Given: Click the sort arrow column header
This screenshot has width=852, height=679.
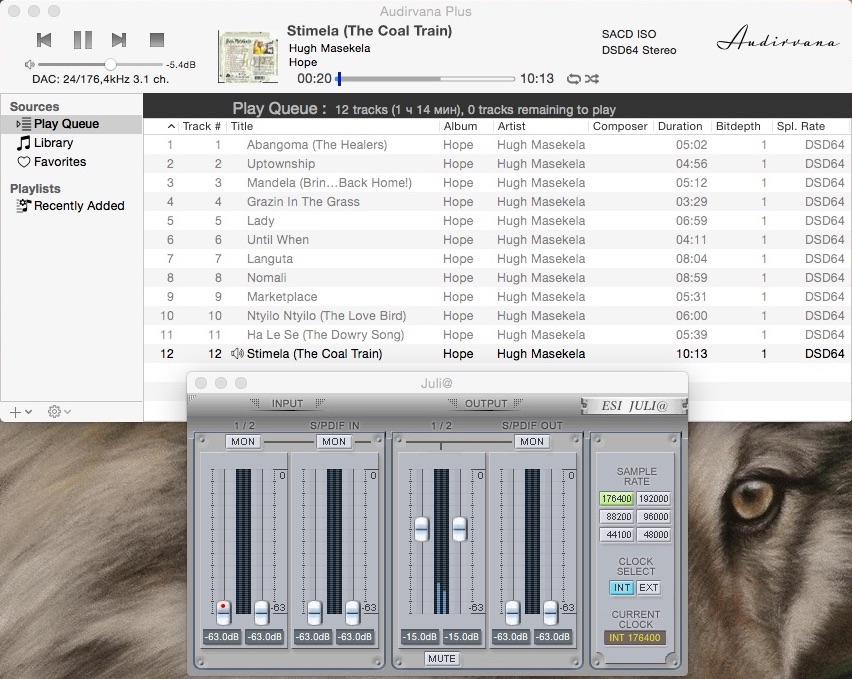Looking at the screenshot, I should click(x=171, y=126).
